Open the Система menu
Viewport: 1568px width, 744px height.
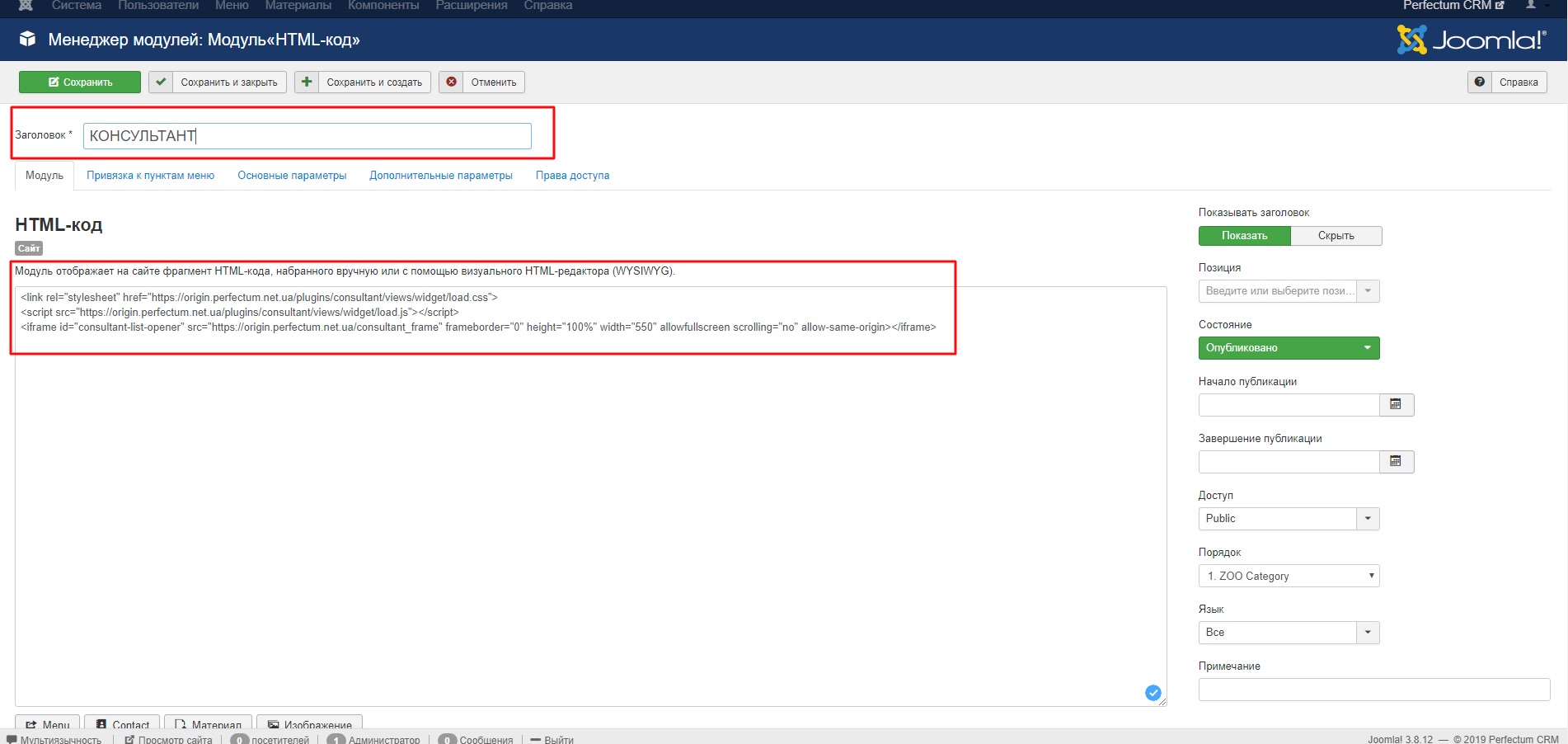pyautogui.click(x=77, y=6)
